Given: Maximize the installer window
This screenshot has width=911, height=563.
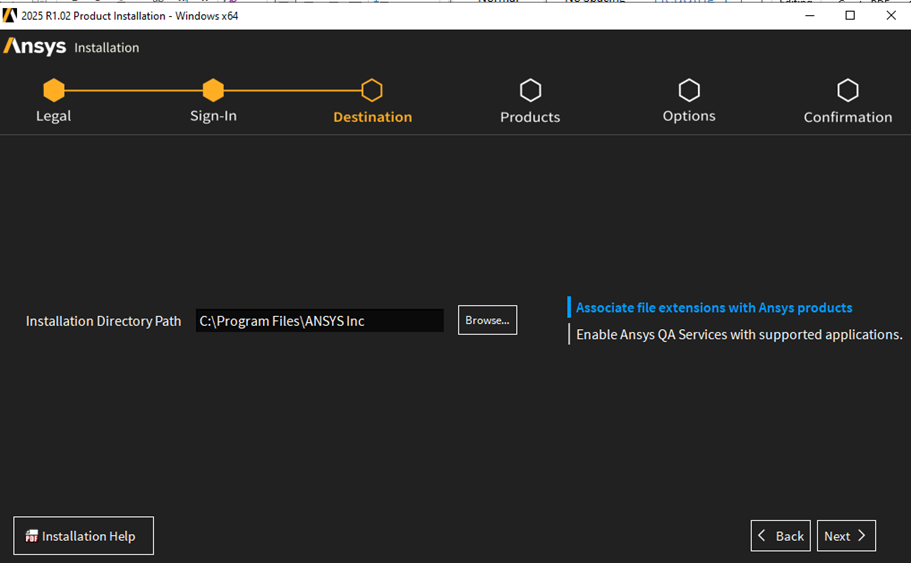Looking at the screenshot, I should pos(850,15).
